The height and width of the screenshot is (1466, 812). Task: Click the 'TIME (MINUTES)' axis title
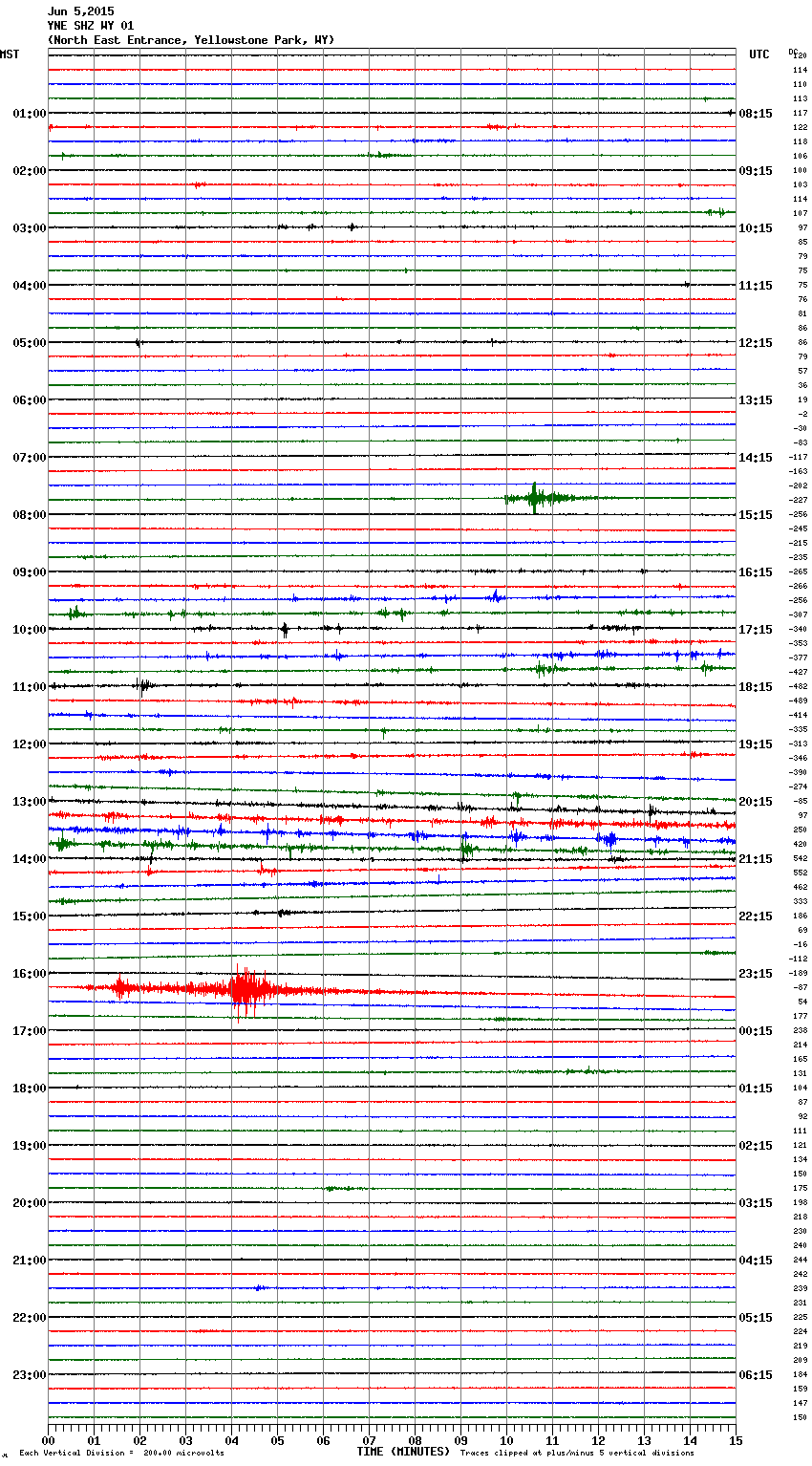pyautogui.click(x=403, y=1452)
